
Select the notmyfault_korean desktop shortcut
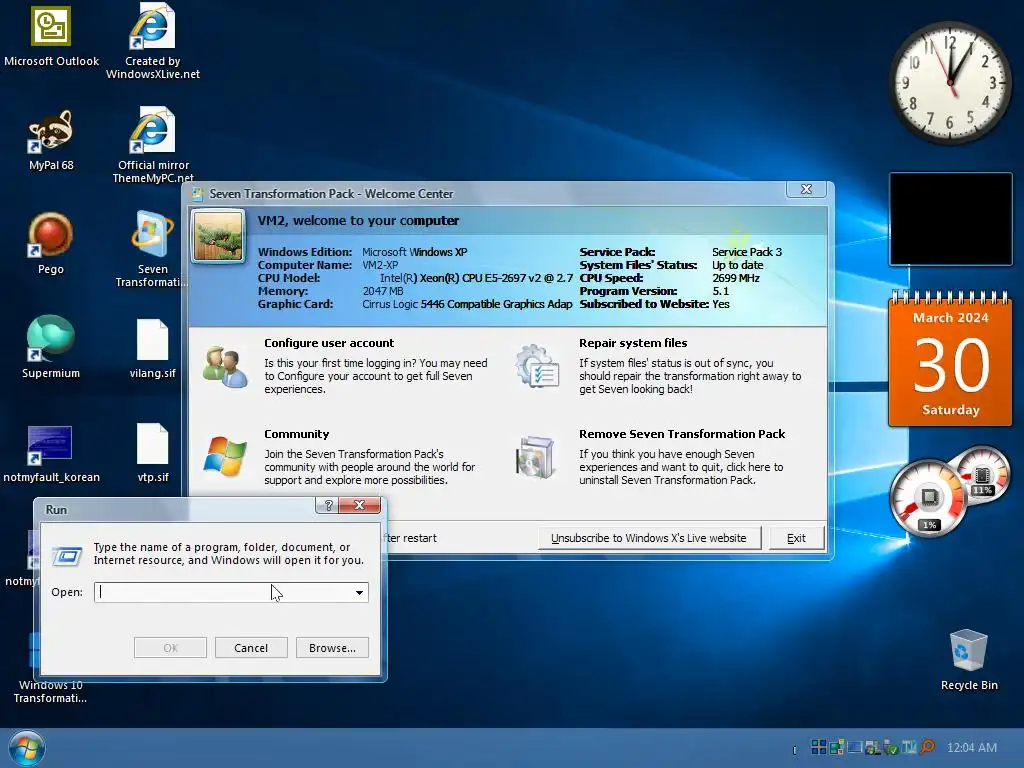(x=51, y=453)
